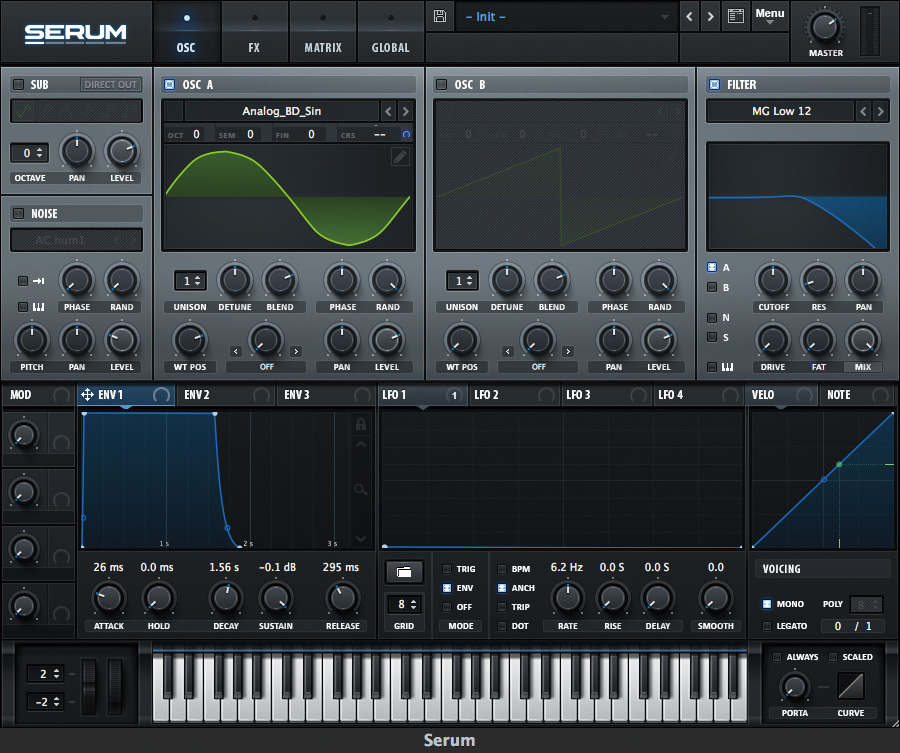900x753 pixels.
Task: Switch to the MATRIX tab
Action: [x=323, y=32]
